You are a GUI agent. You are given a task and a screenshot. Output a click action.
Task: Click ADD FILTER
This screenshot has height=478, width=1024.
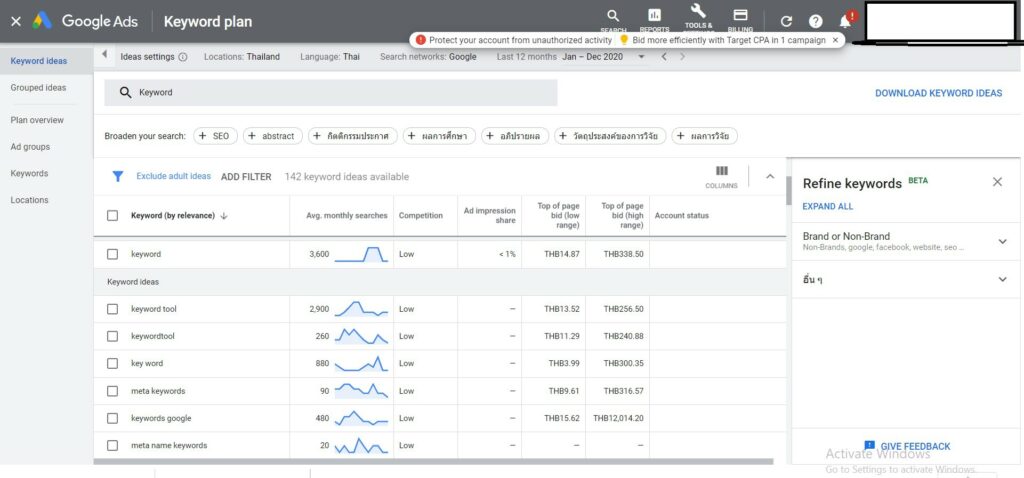246,176
